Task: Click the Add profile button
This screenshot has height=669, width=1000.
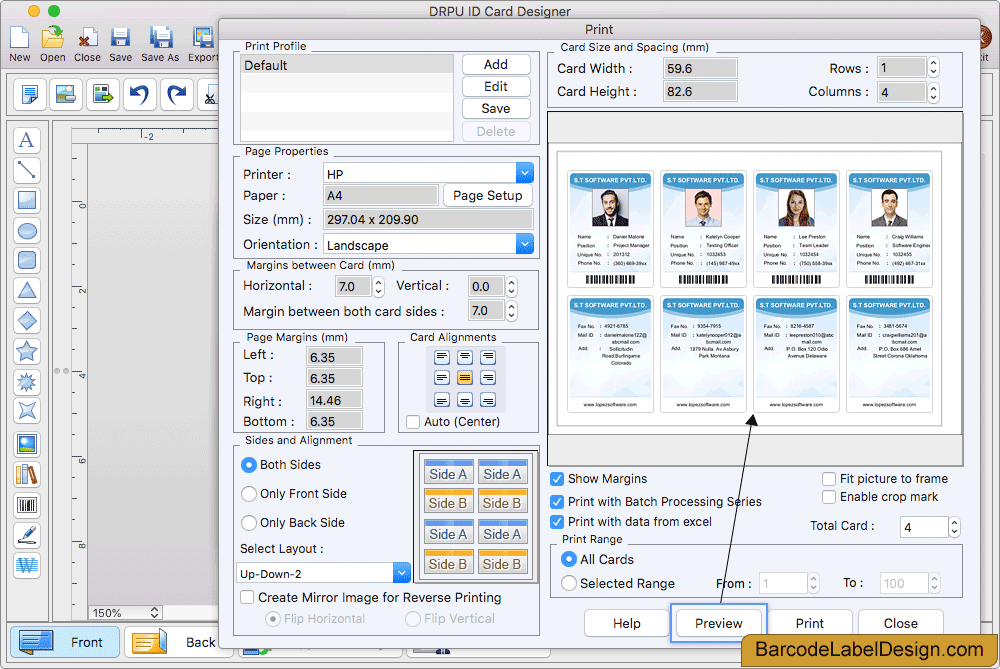Action: pos(496,64)
